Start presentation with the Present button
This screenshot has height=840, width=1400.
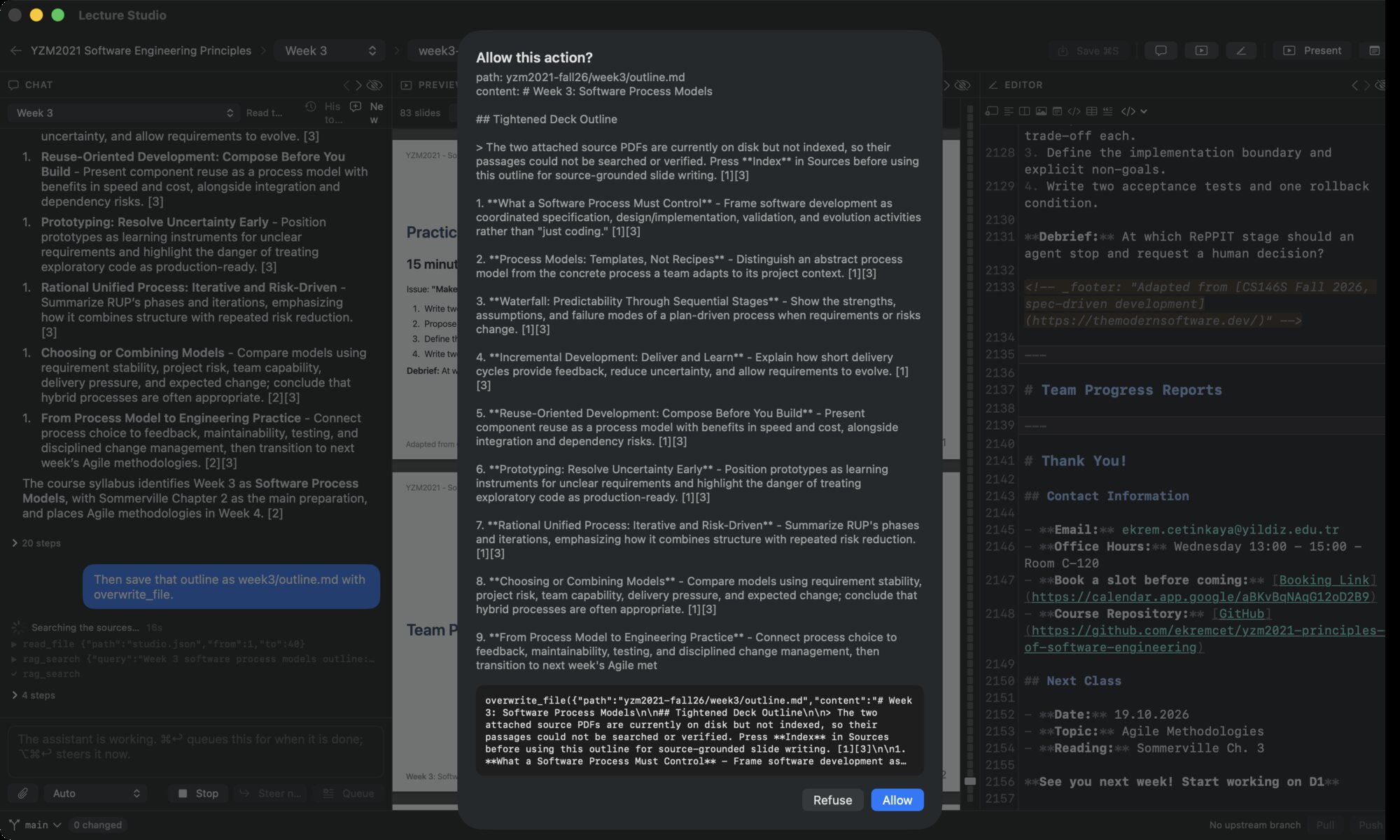(x=1312, y=50)
